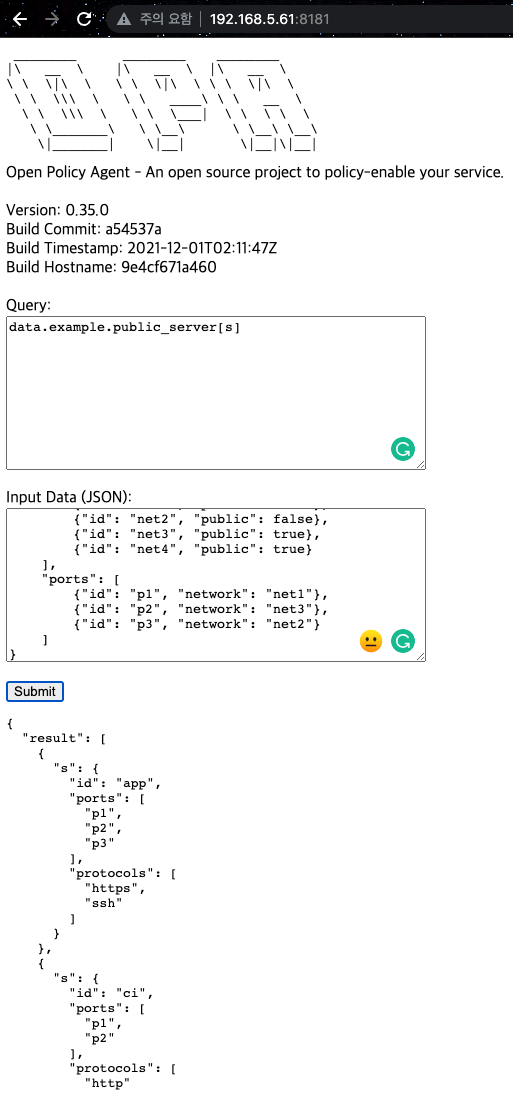Image resolution: width=513 pixels, height=1094 pixels.
Task: Click the "ssh" protocol value in output
Action: [103, 903]
